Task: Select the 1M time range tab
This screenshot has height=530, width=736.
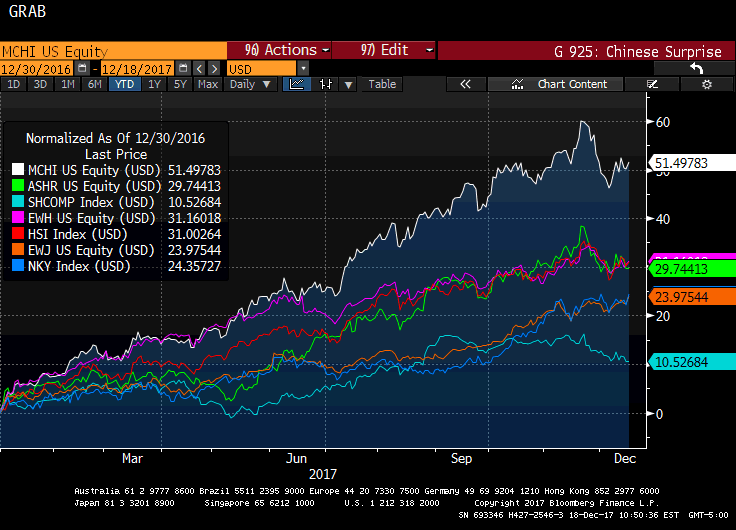Action: [x=68, y=84]
